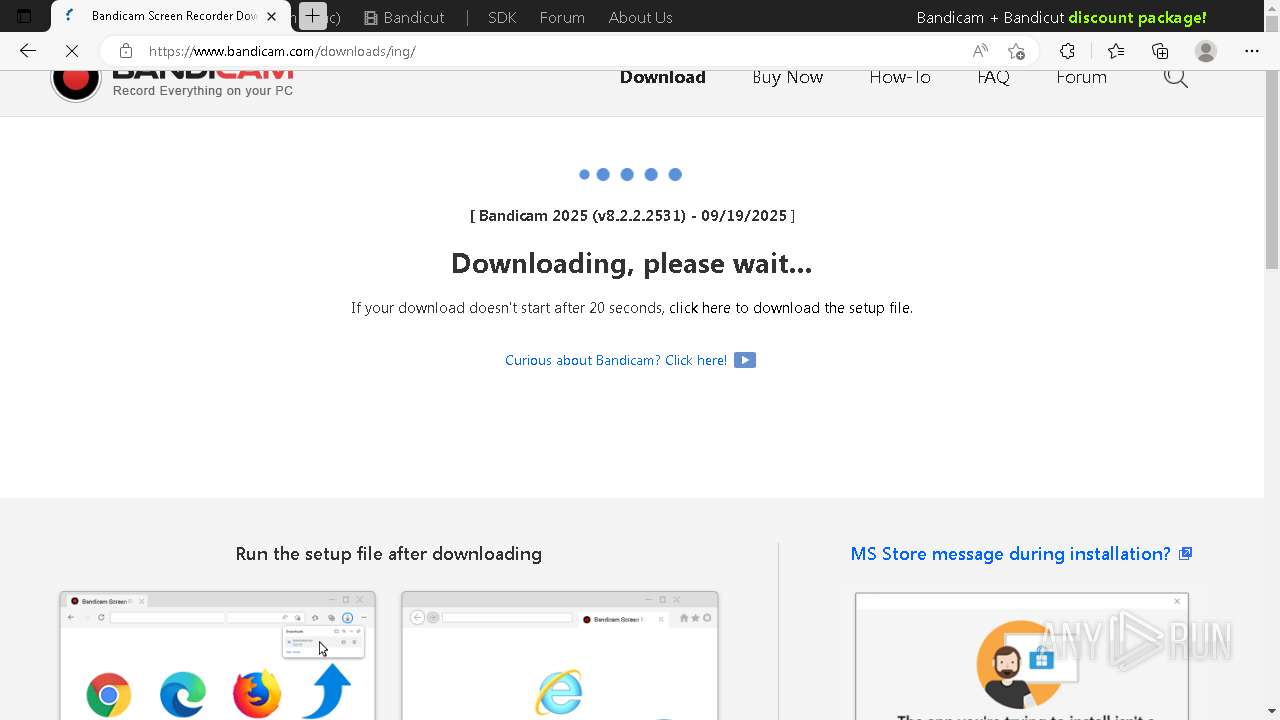The width and height of the screenshot is (1280, 720).
Task: Open the Forum item in main navigation
Action: (1081, 77)
